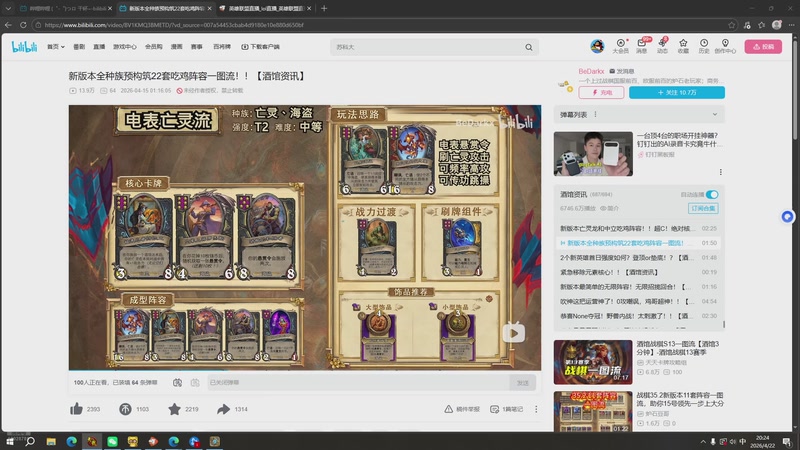Open 漫画 in top navigation
Screen dimensions: 800x450
pyautogui.click(x=177, y=47)
